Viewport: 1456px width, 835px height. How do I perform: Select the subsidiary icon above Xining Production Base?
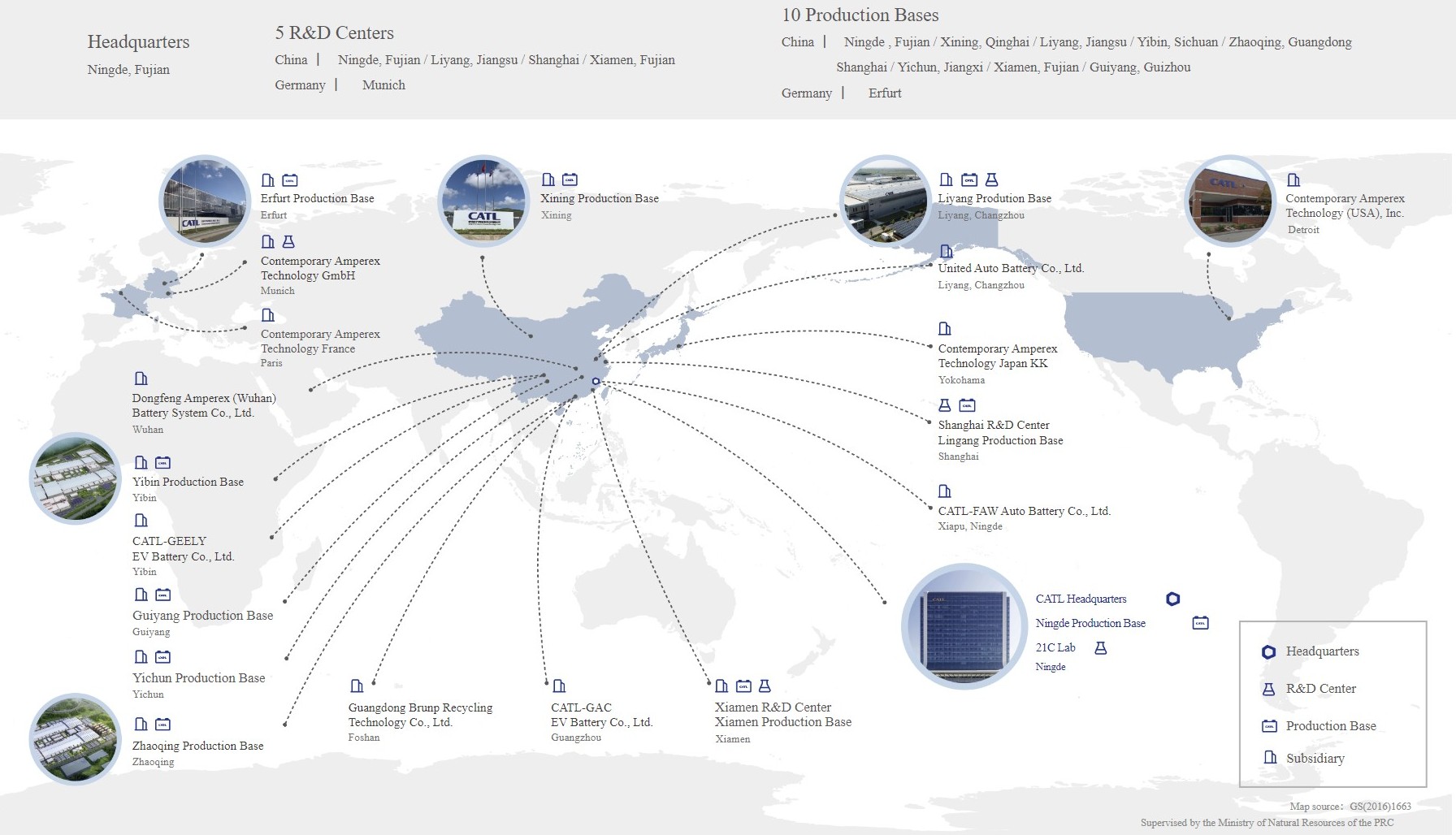click(548, 180)
